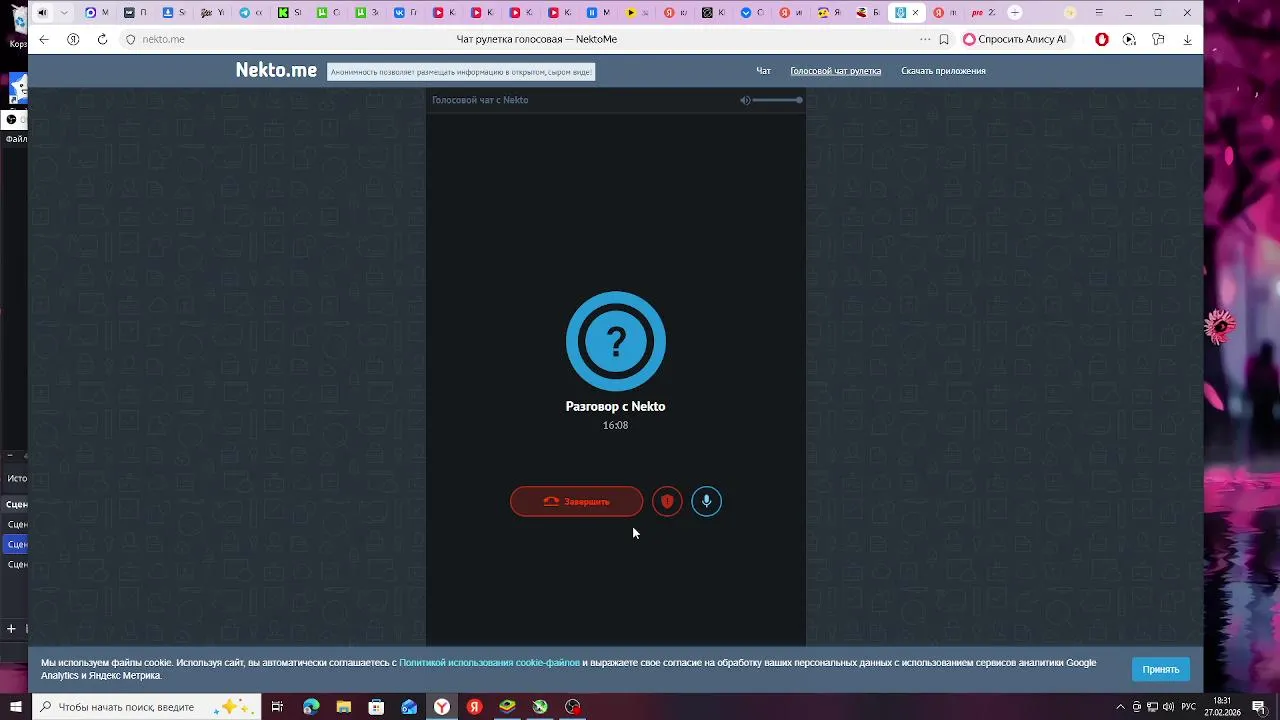This screenshot has height=720, width=1280.
Task: Accept cookies with Принять button
Action: [1160, 669]
